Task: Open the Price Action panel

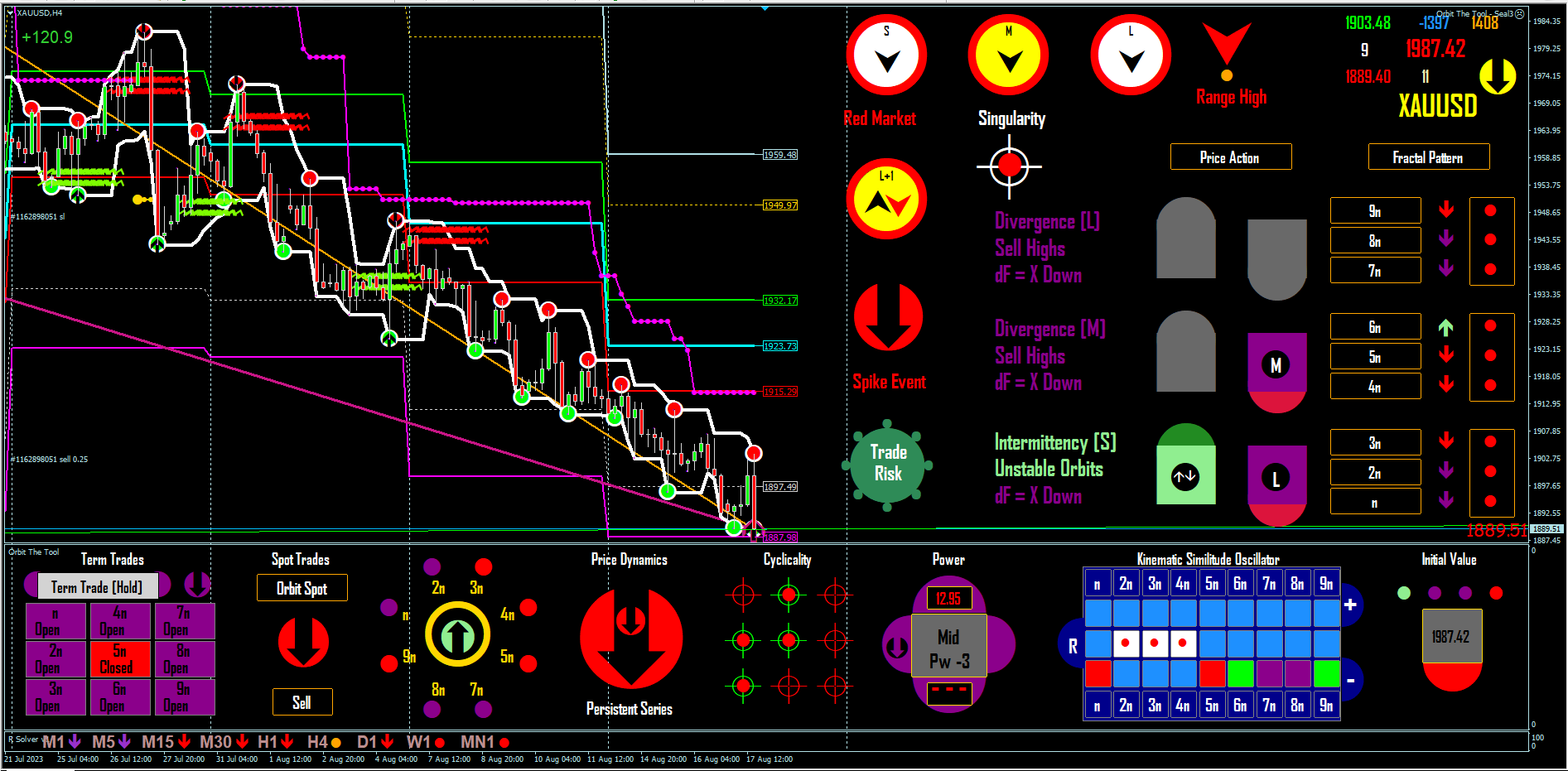Action: (1230, 157)
